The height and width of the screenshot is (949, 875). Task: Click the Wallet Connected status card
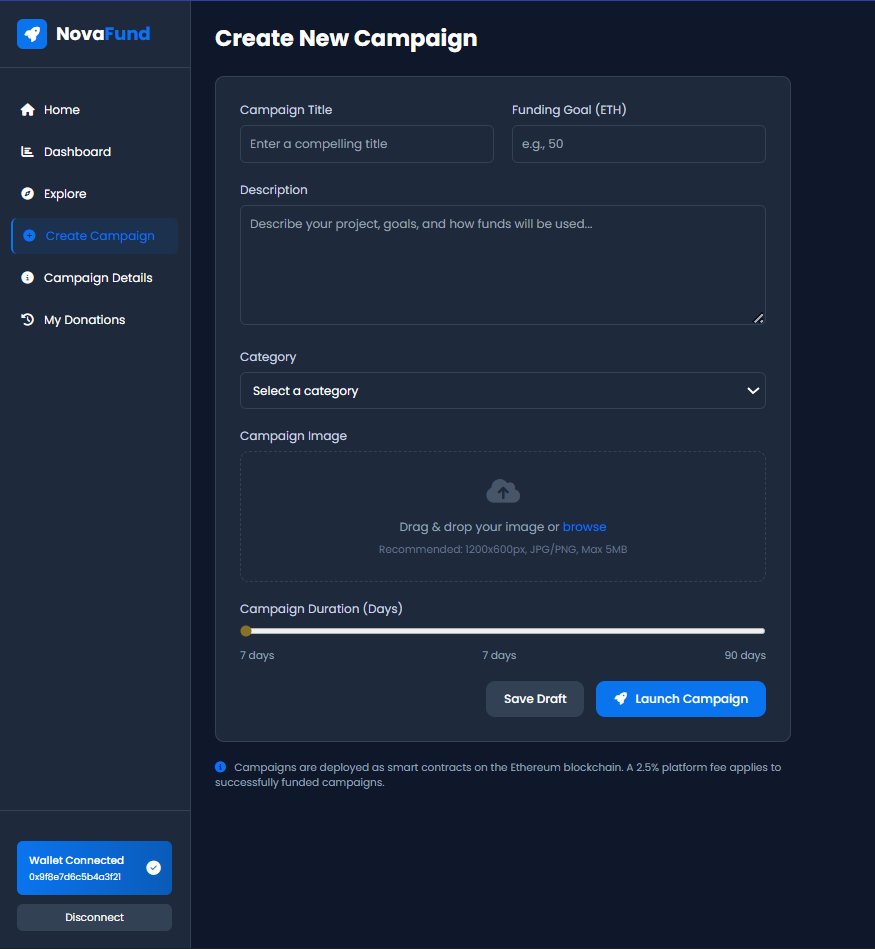(94, 868)
